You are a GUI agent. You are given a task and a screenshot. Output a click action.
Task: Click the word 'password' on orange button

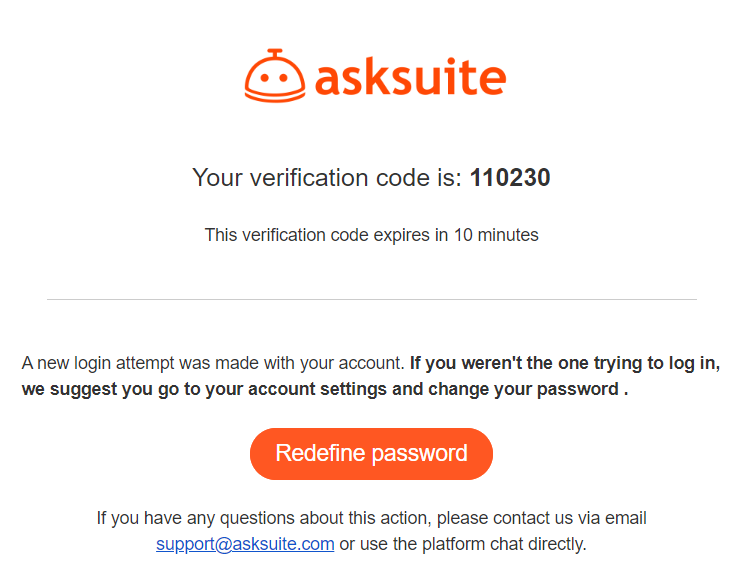[419, 454]
